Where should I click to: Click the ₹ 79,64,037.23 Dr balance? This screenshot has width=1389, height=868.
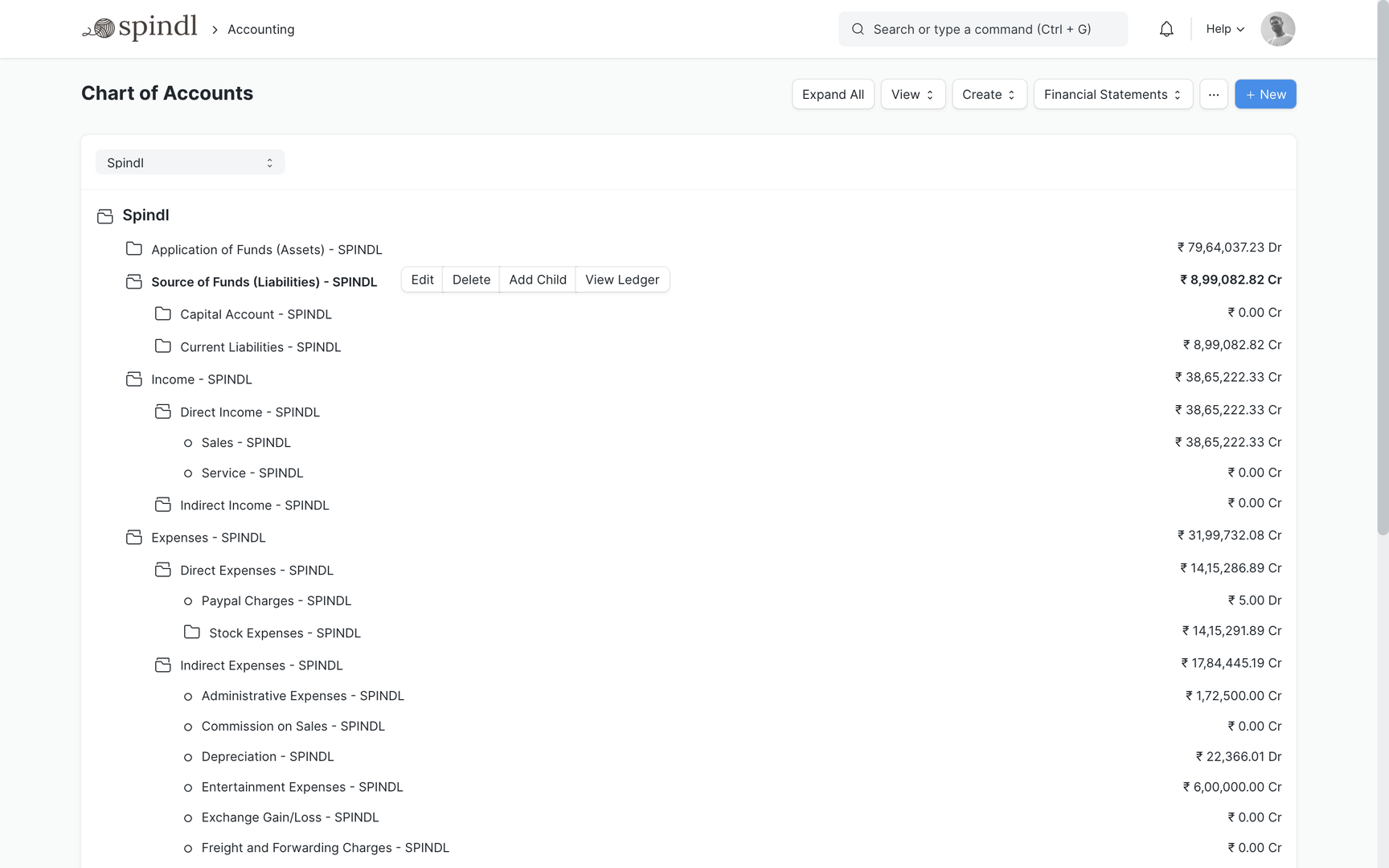(x=1230, y=248)
